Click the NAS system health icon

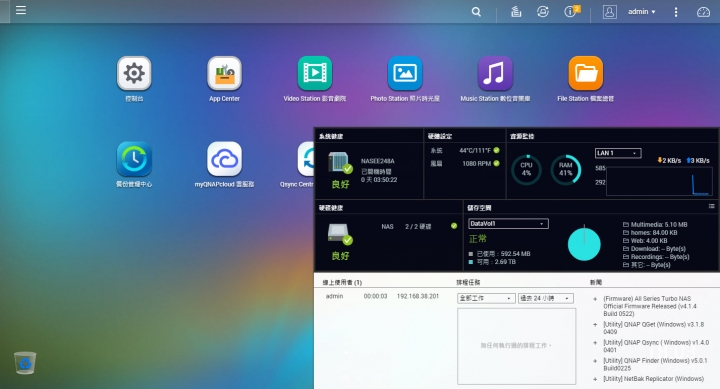click(x=340, y=163)
